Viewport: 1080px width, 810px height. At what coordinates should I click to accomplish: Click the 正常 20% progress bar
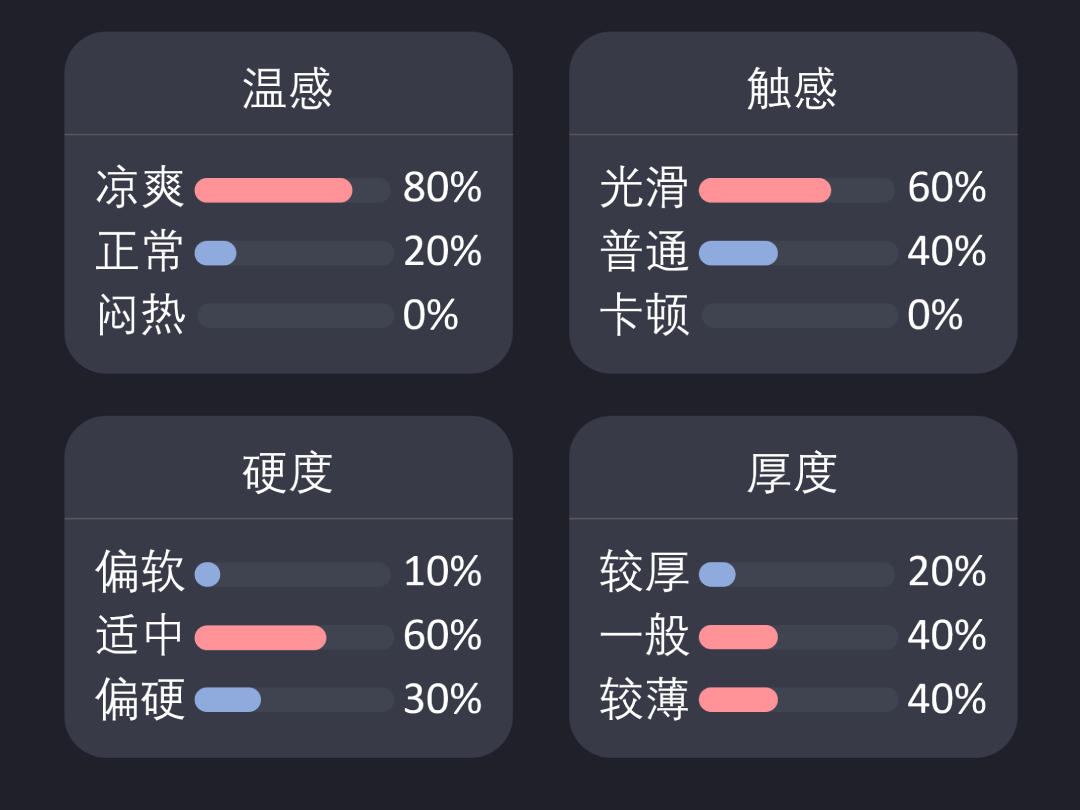(x=293, y=253)
